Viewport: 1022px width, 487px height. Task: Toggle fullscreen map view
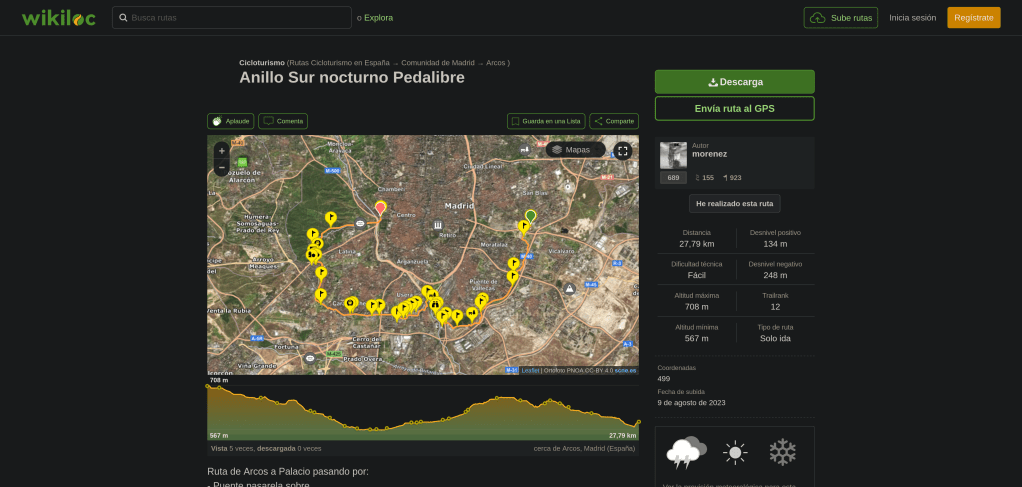(623, 151)
